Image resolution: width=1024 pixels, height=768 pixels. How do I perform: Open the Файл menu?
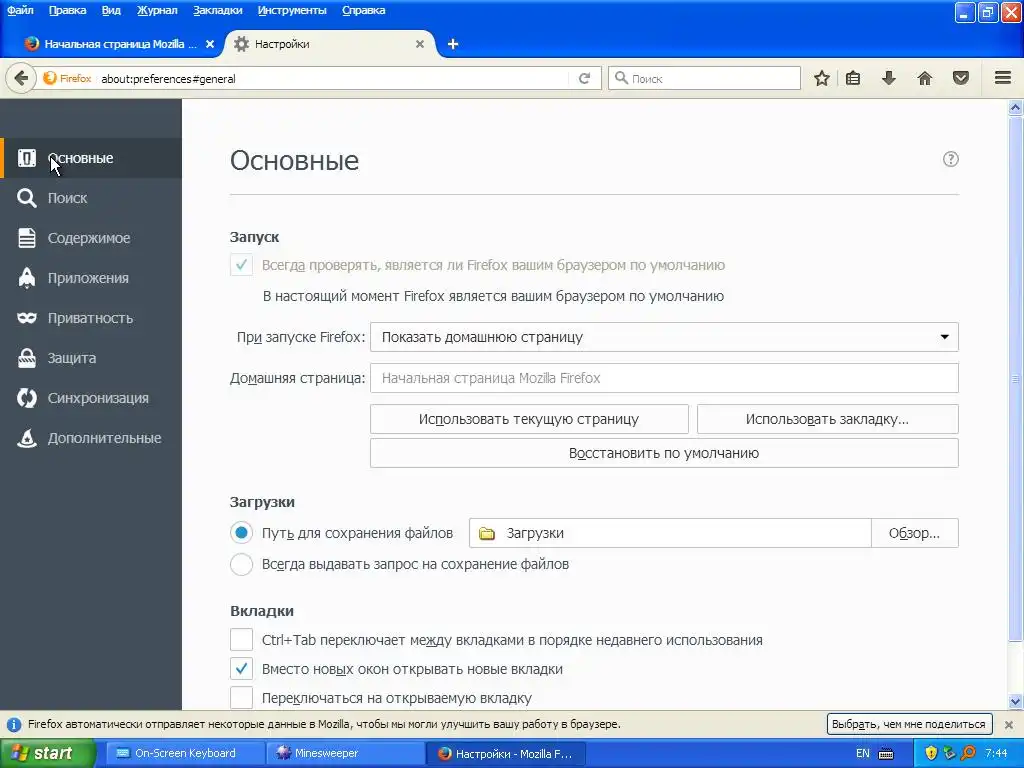[x=20, y=10]
